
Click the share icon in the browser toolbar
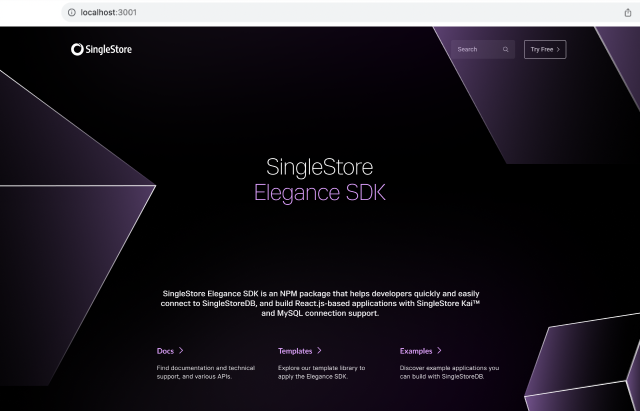[628, 13]
